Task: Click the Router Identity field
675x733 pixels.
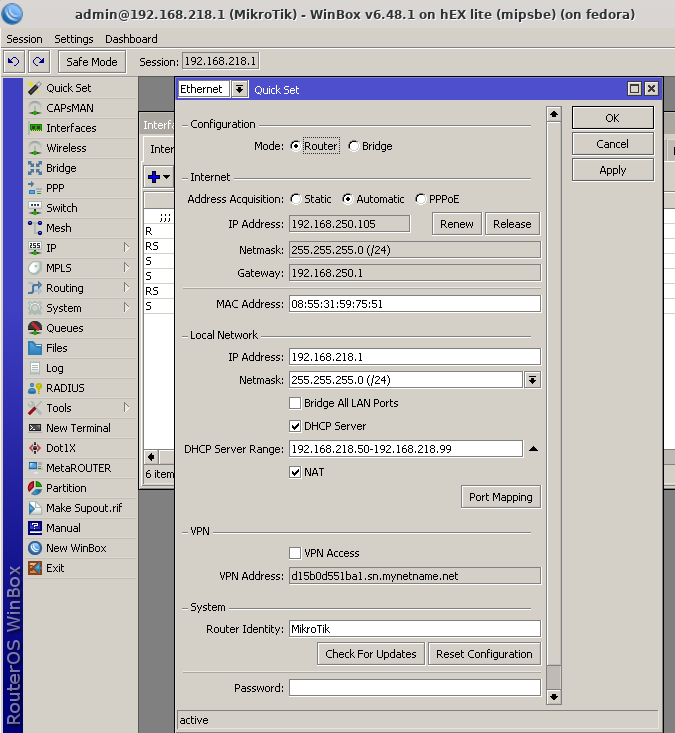Action: pos(415,629)
